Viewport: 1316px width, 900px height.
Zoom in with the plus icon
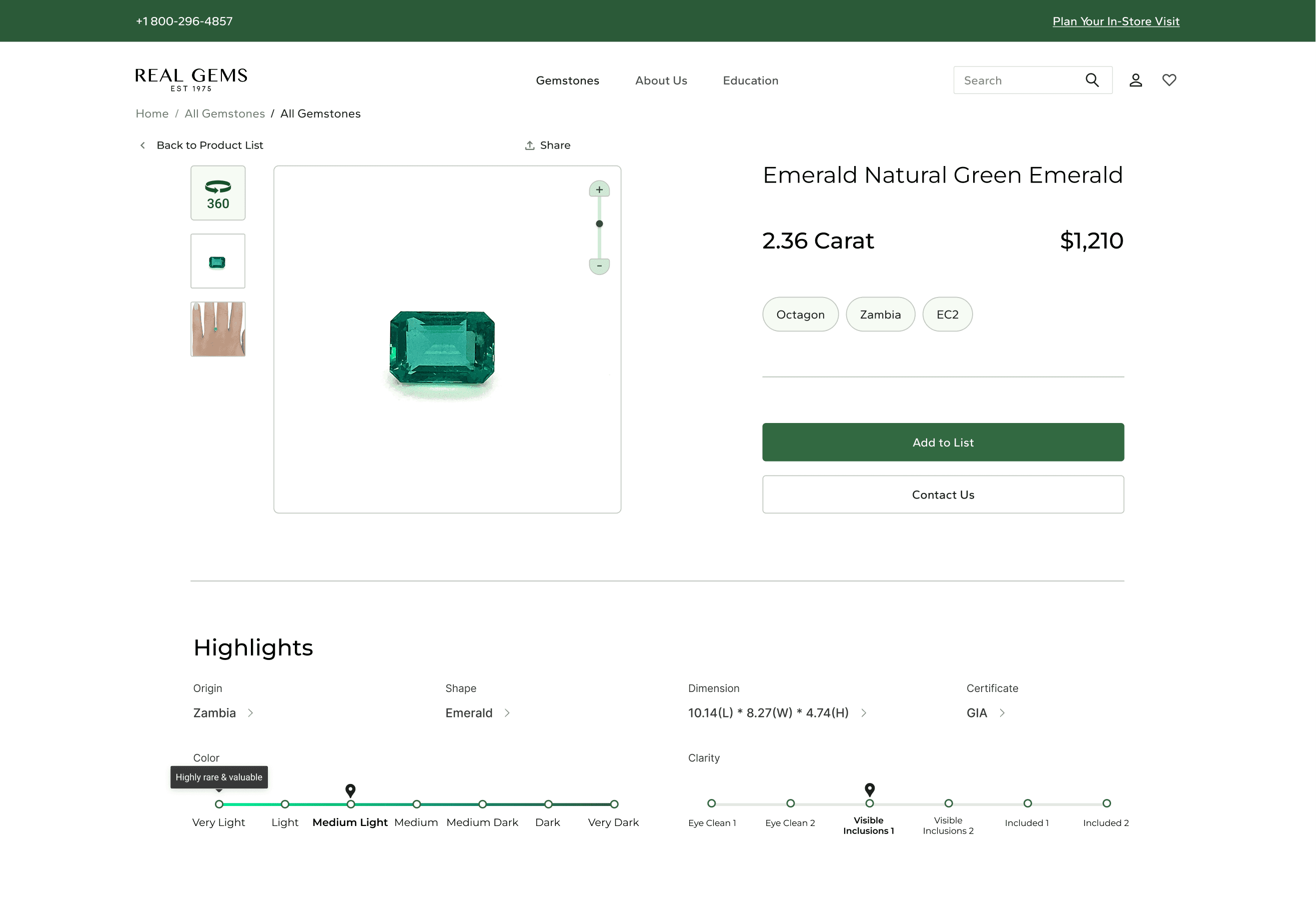tap(599, 189)
